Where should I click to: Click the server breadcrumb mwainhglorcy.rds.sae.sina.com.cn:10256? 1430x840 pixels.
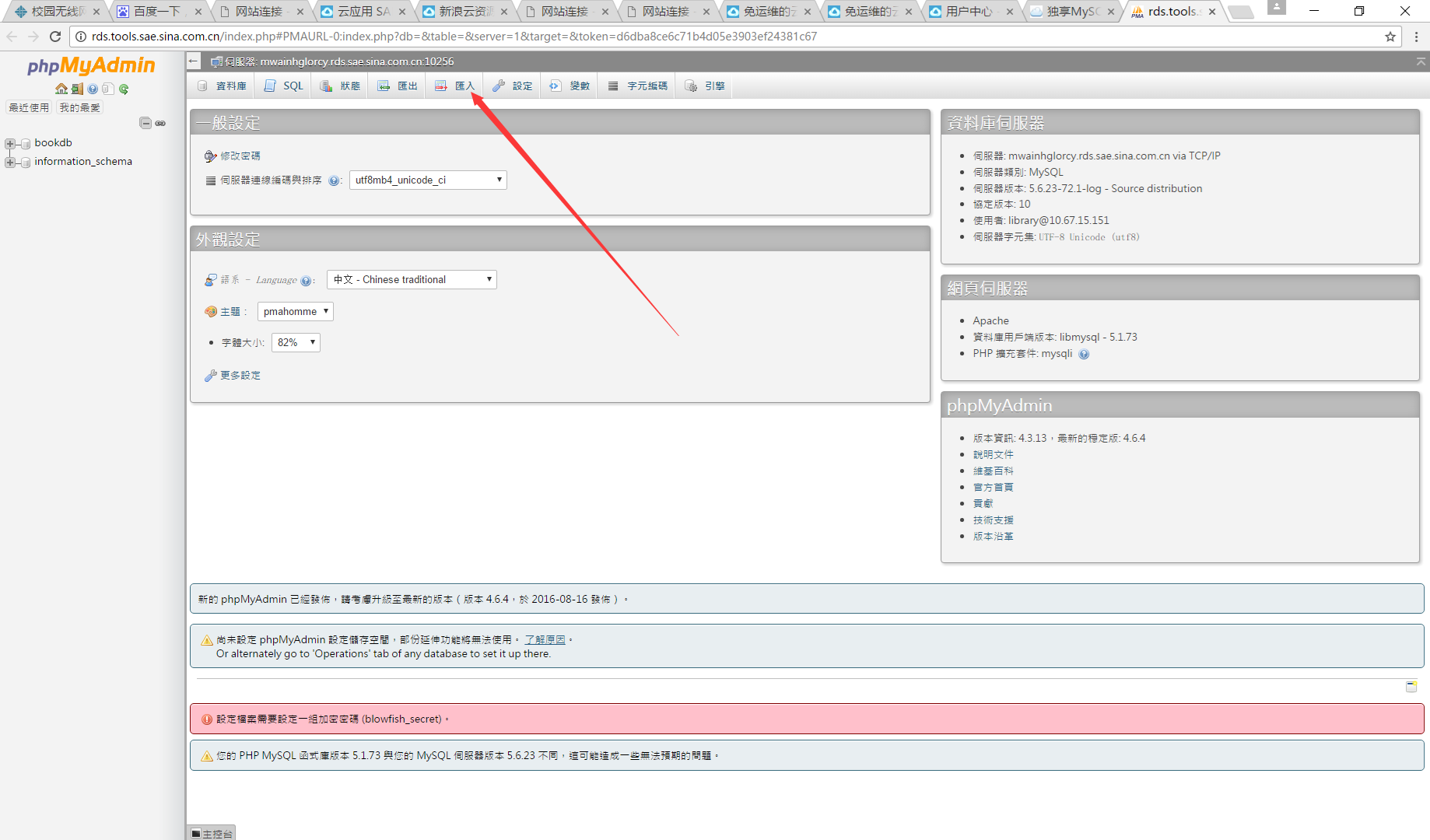pyautogui.click(x=339, y=61)
